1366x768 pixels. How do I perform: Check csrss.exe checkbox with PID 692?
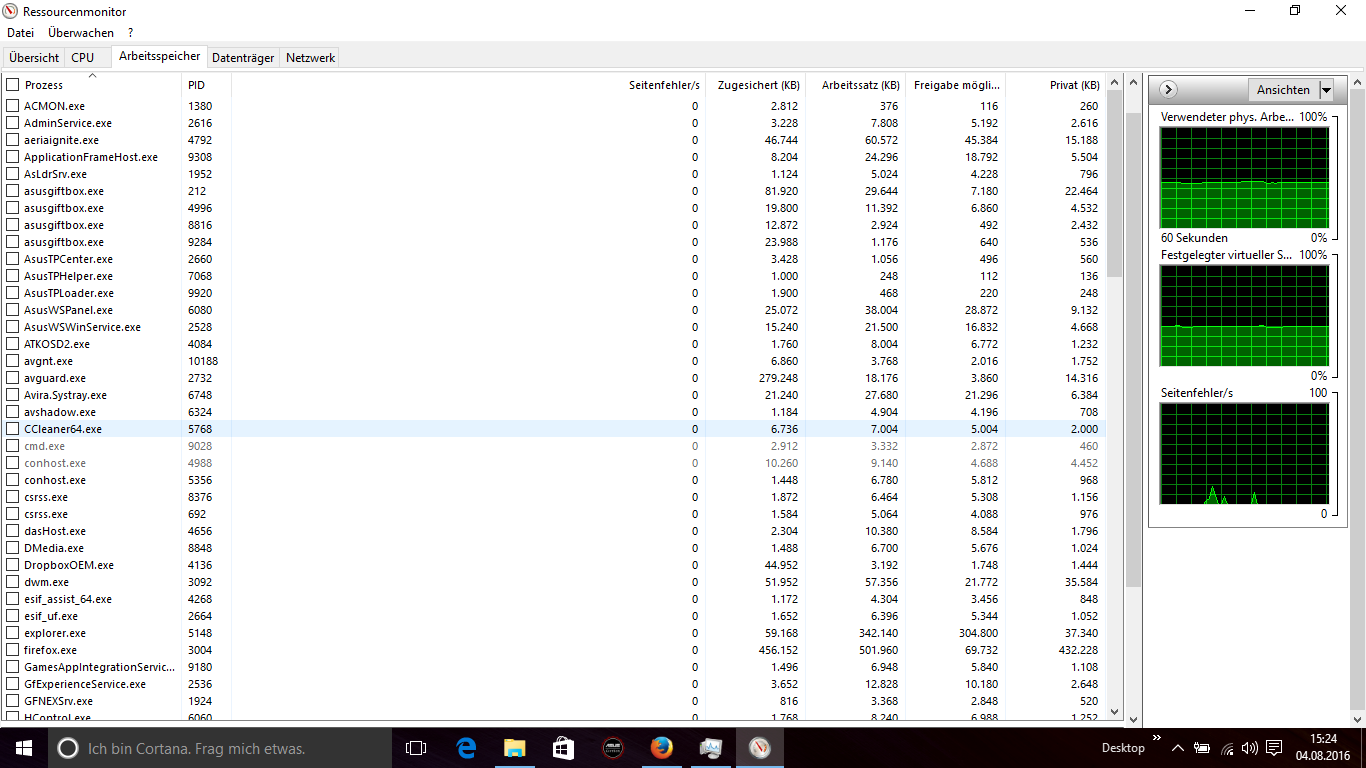click(12, 514)
